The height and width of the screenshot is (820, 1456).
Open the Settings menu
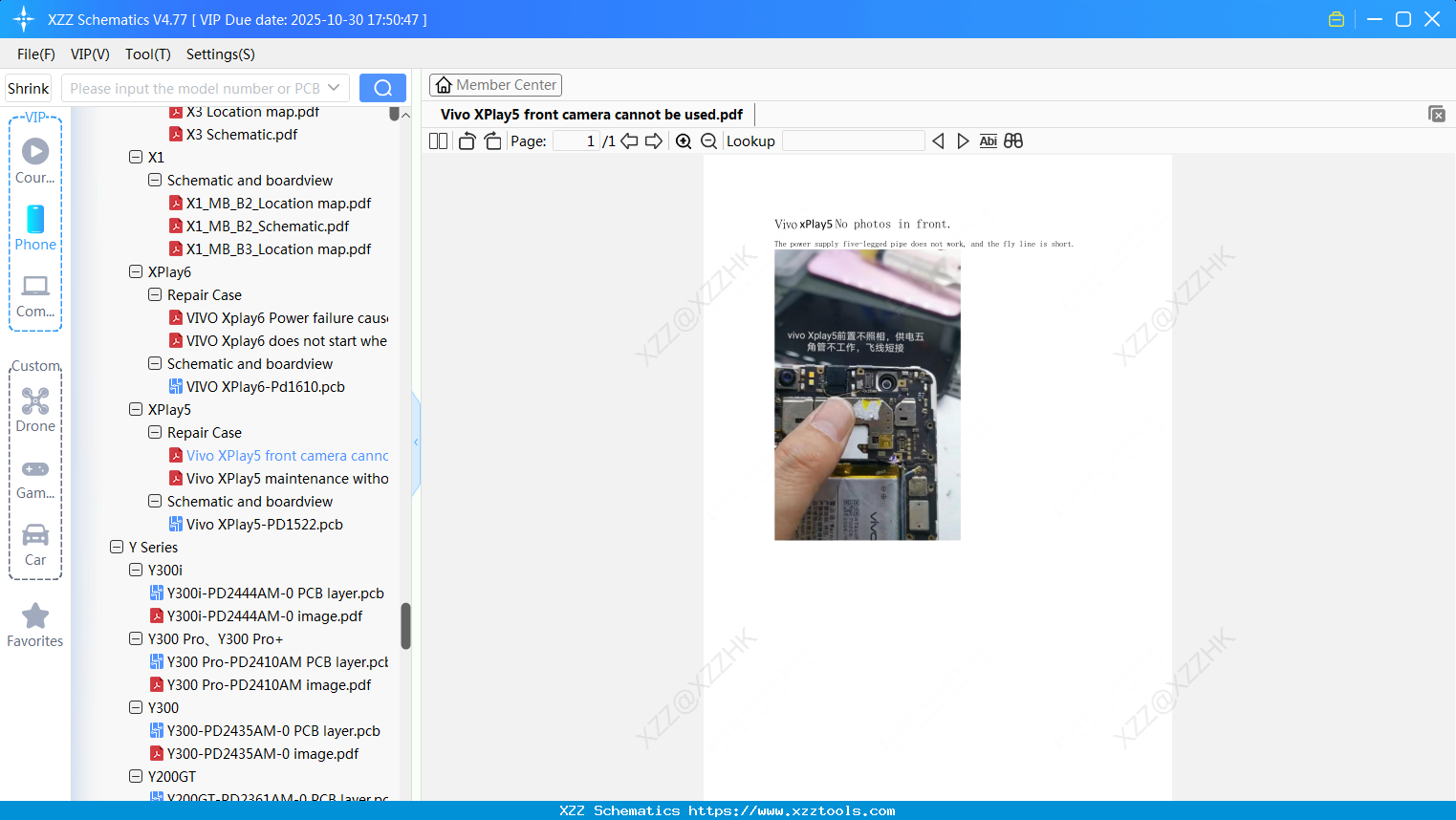220,54
